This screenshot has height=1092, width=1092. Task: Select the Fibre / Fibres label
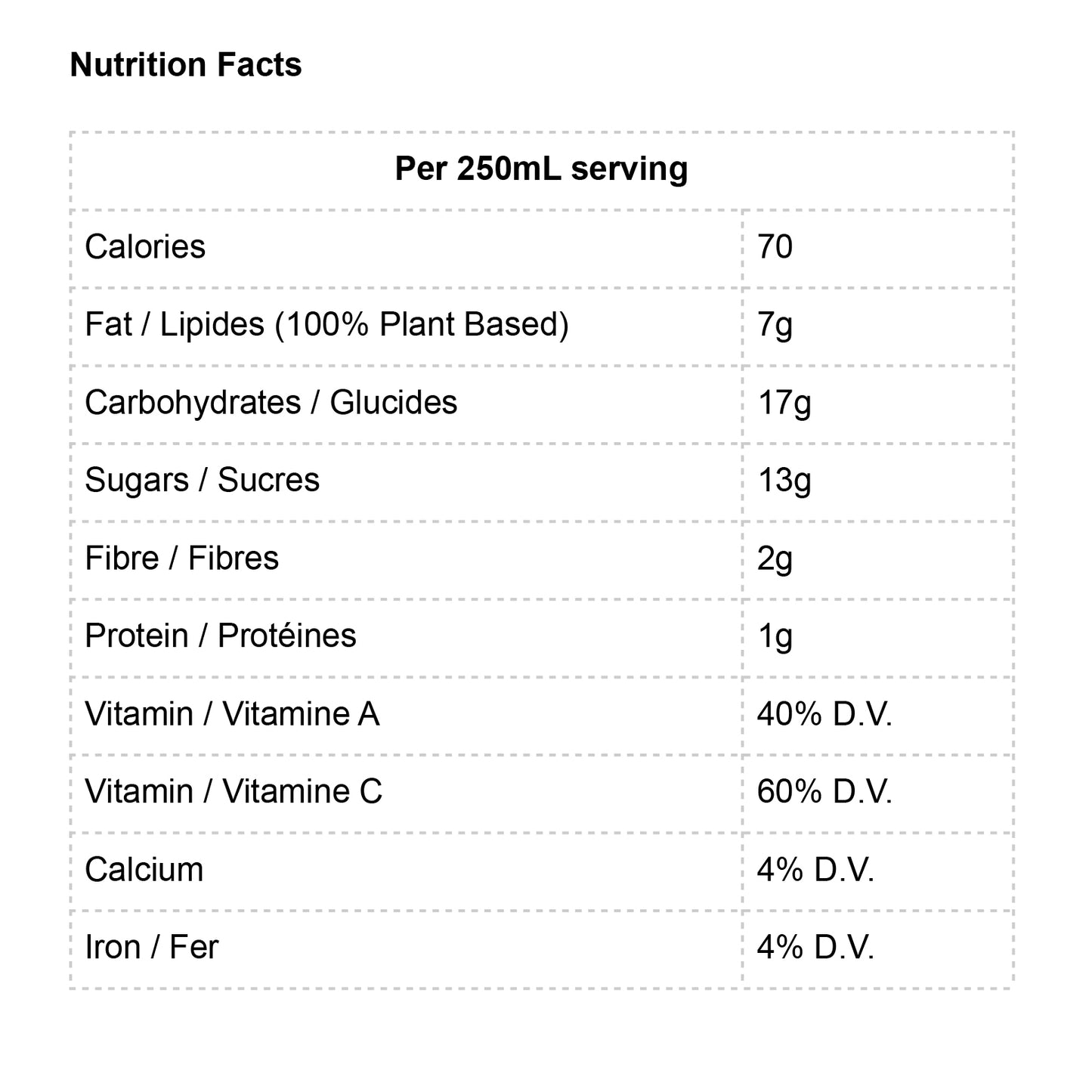click(181, 558)
